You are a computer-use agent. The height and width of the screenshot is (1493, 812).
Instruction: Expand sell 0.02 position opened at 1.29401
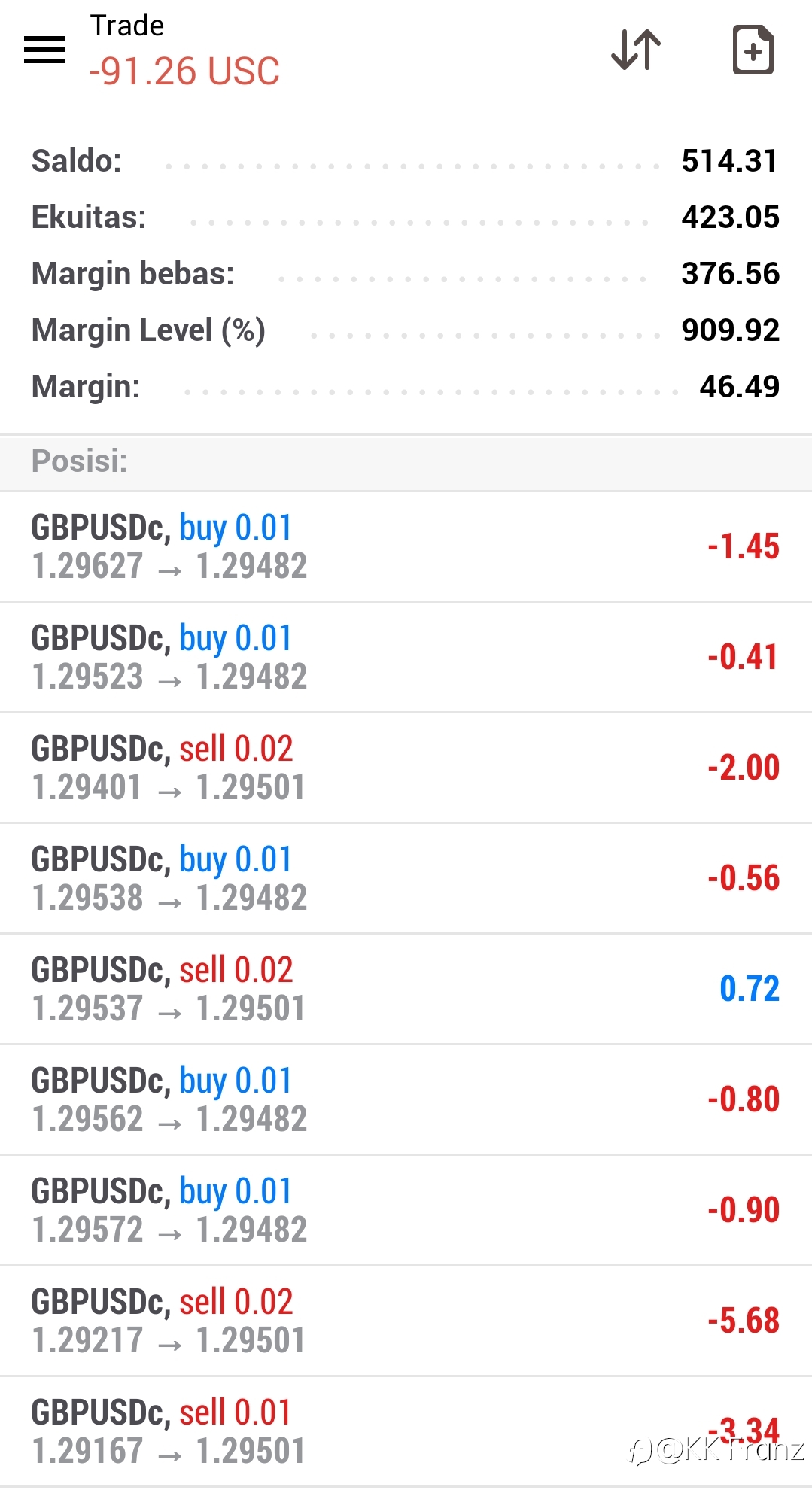[406, 768]
